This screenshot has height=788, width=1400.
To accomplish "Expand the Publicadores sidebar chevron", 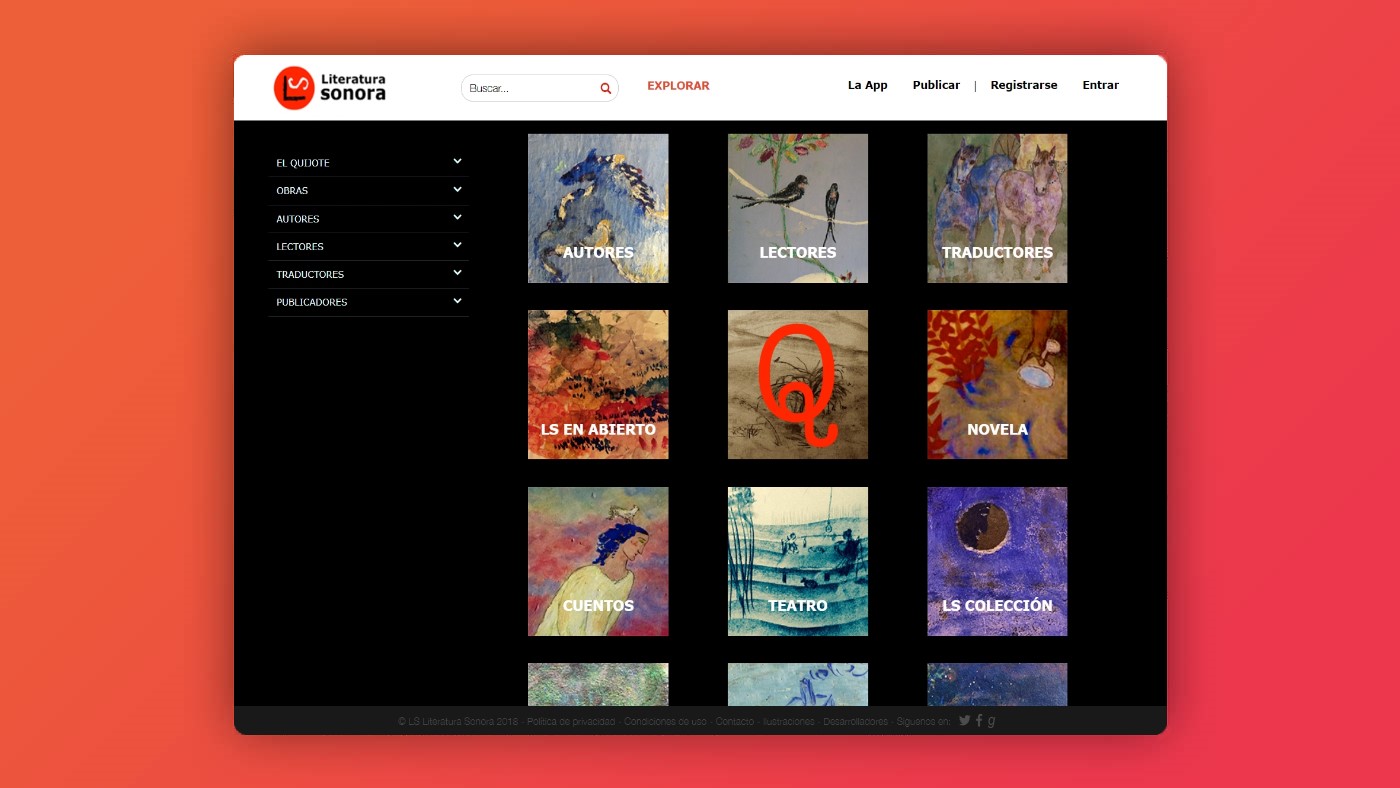I will [x=457, y=301].
